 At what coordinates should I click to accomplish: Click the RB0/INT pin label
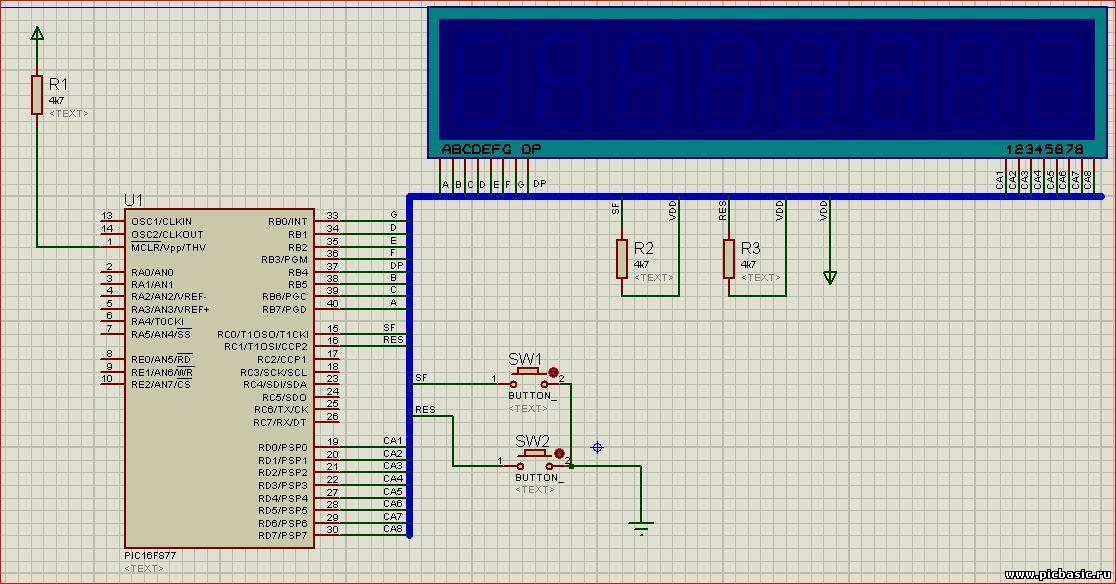[x=288, y=221]
